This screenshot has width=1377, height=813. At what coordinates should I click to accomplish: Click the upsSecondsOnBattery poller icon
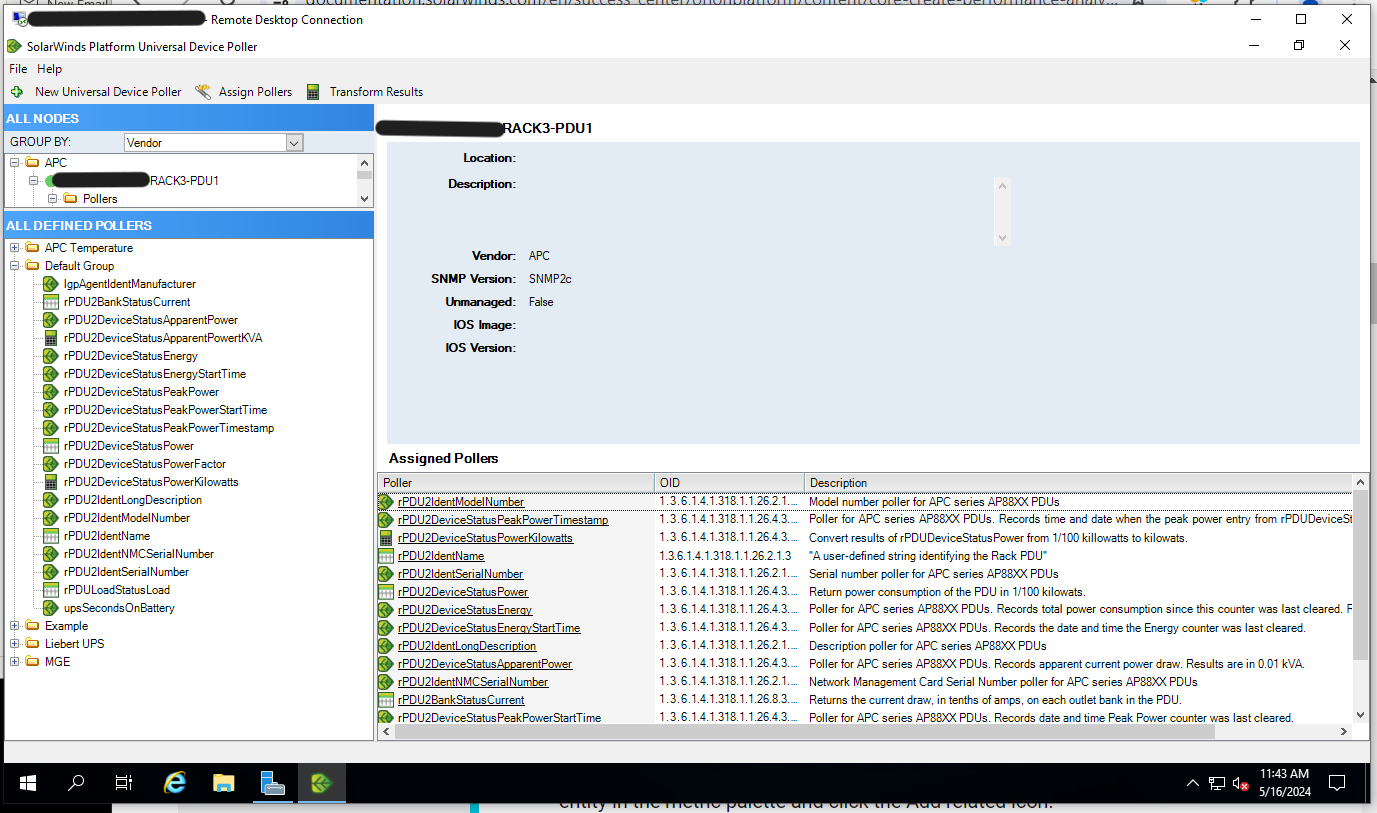[51, 608]
